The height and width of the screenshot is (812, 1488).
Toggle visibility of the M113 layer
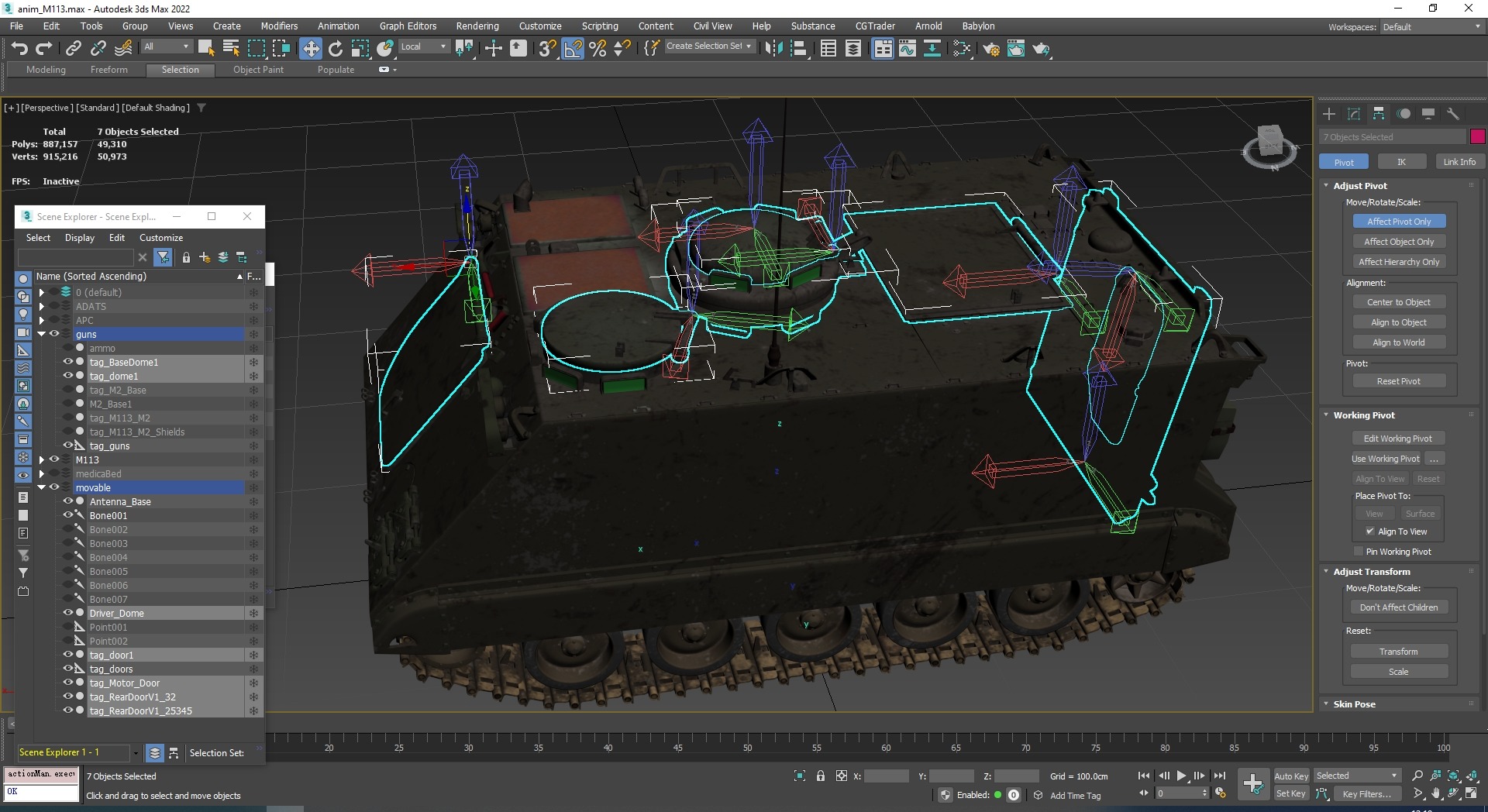click(54, 459)
